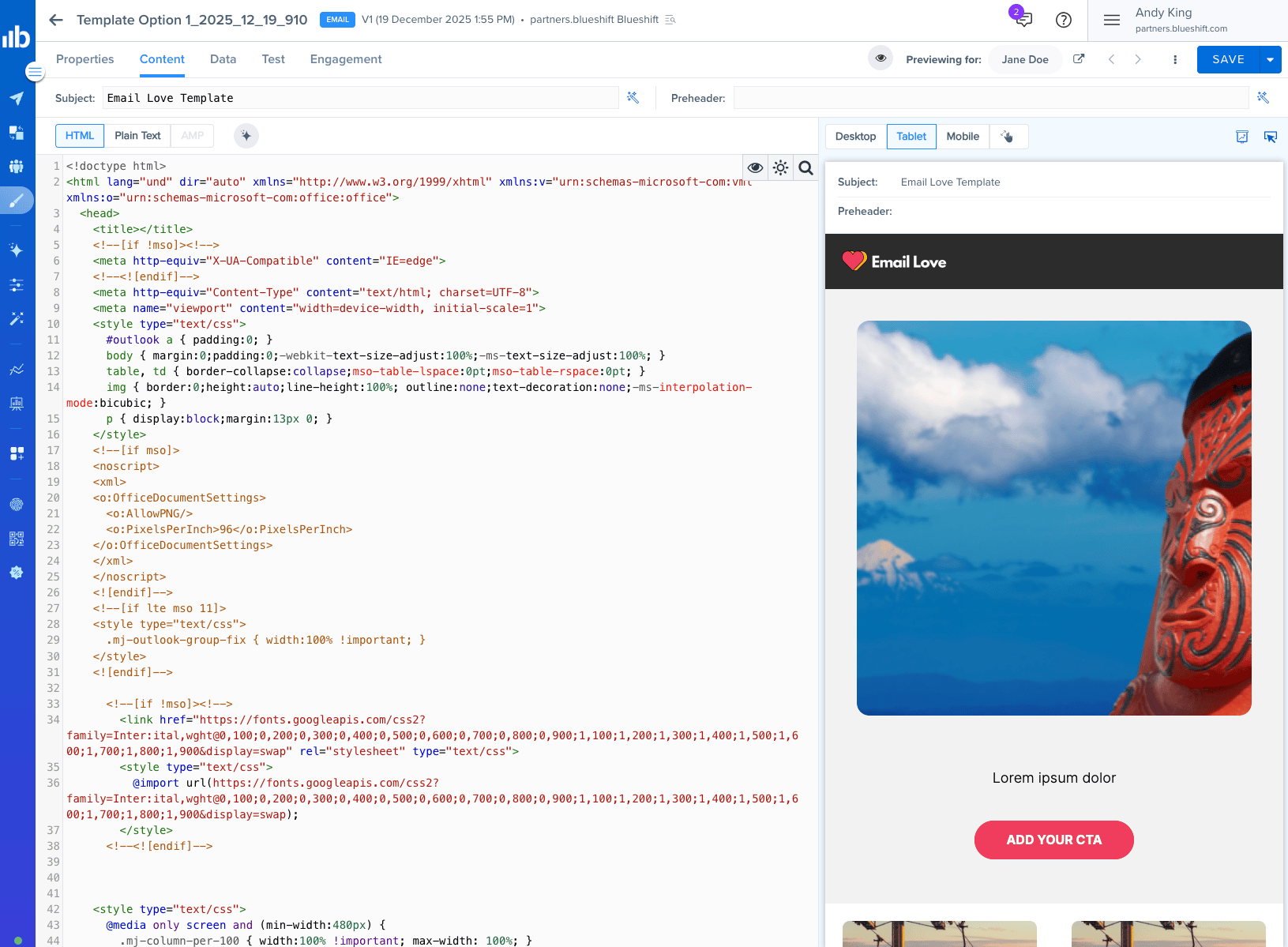Image resolution: width=1288 pixels, height=947 pixels.
Task: Open the Engagement tab
Action: 346,59
